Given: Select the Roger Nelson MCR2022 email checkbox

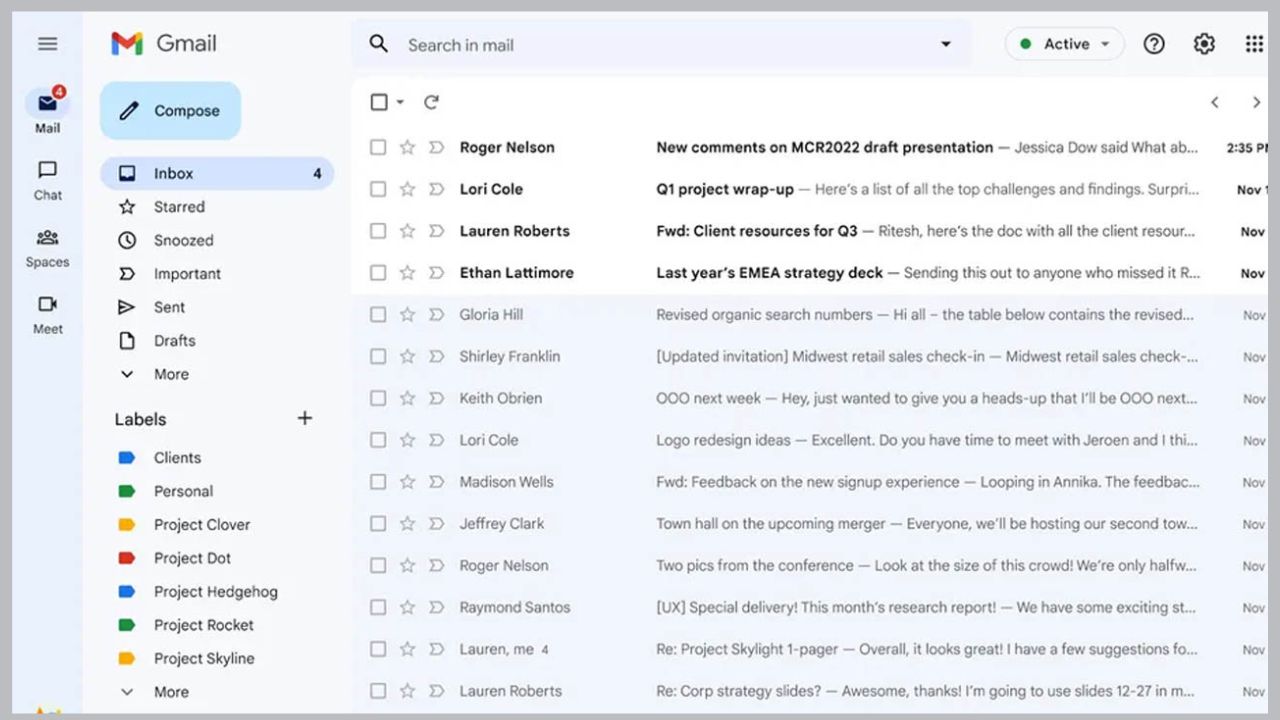Looking at the screenshot, I should [378, 147].
